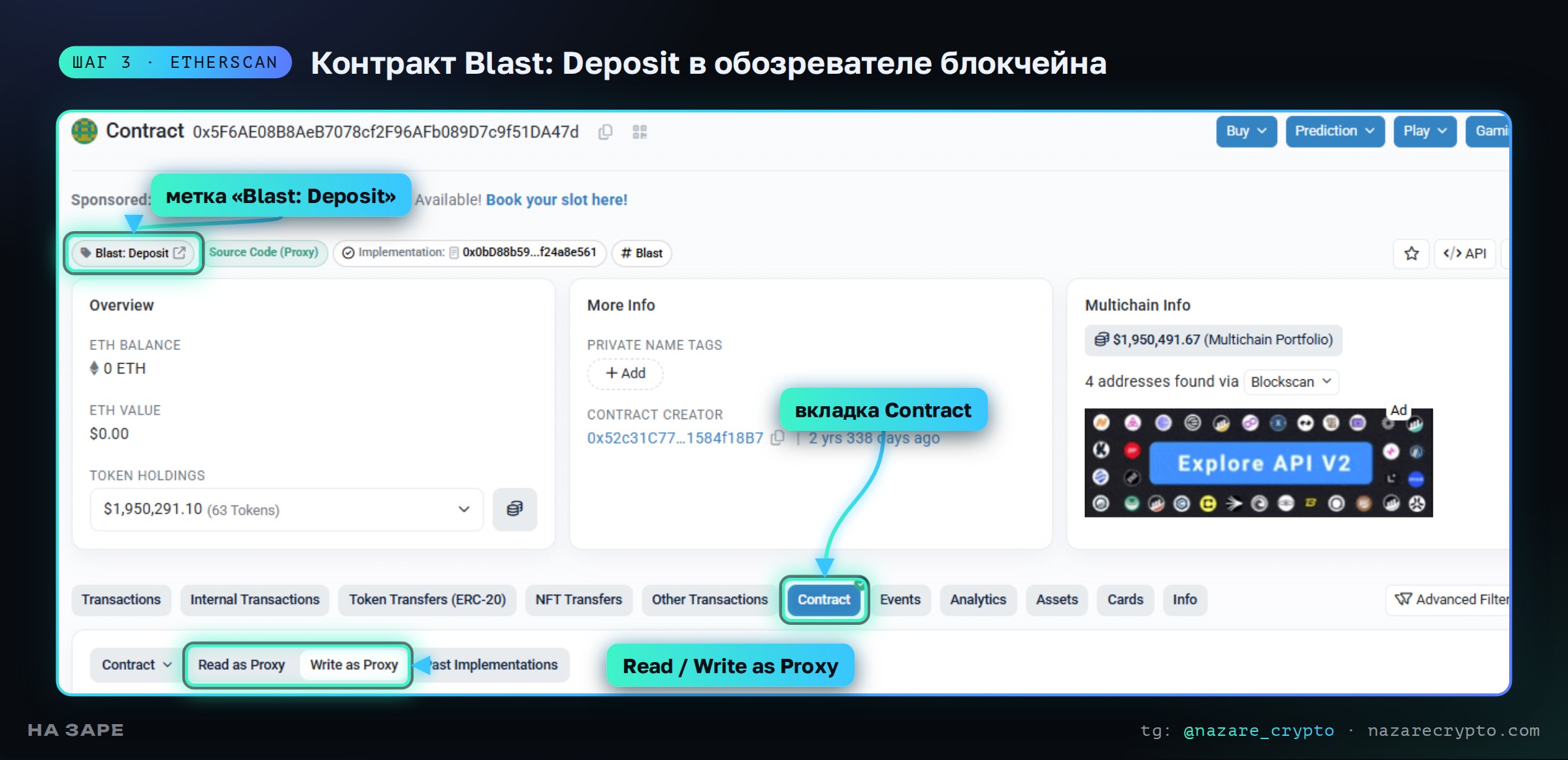Open implementation address 0x0bD88b59...f24a8e561

(x=529, y=252)
